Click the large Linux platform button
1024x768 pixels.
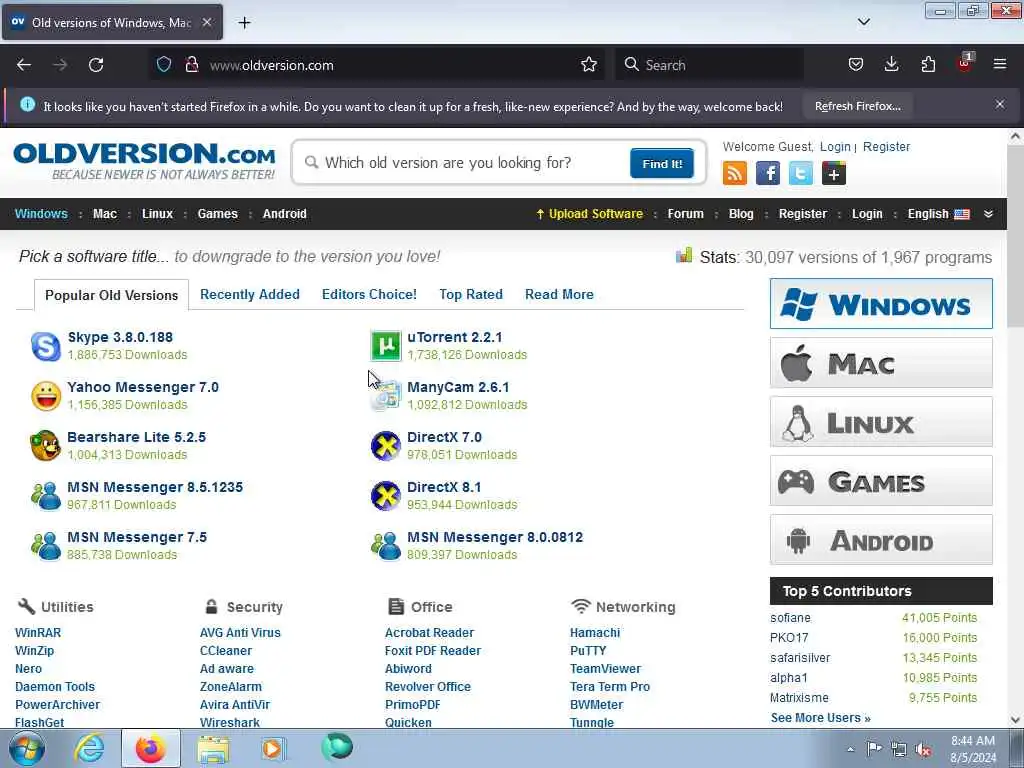pyautogui.click(x=881, y=422)
